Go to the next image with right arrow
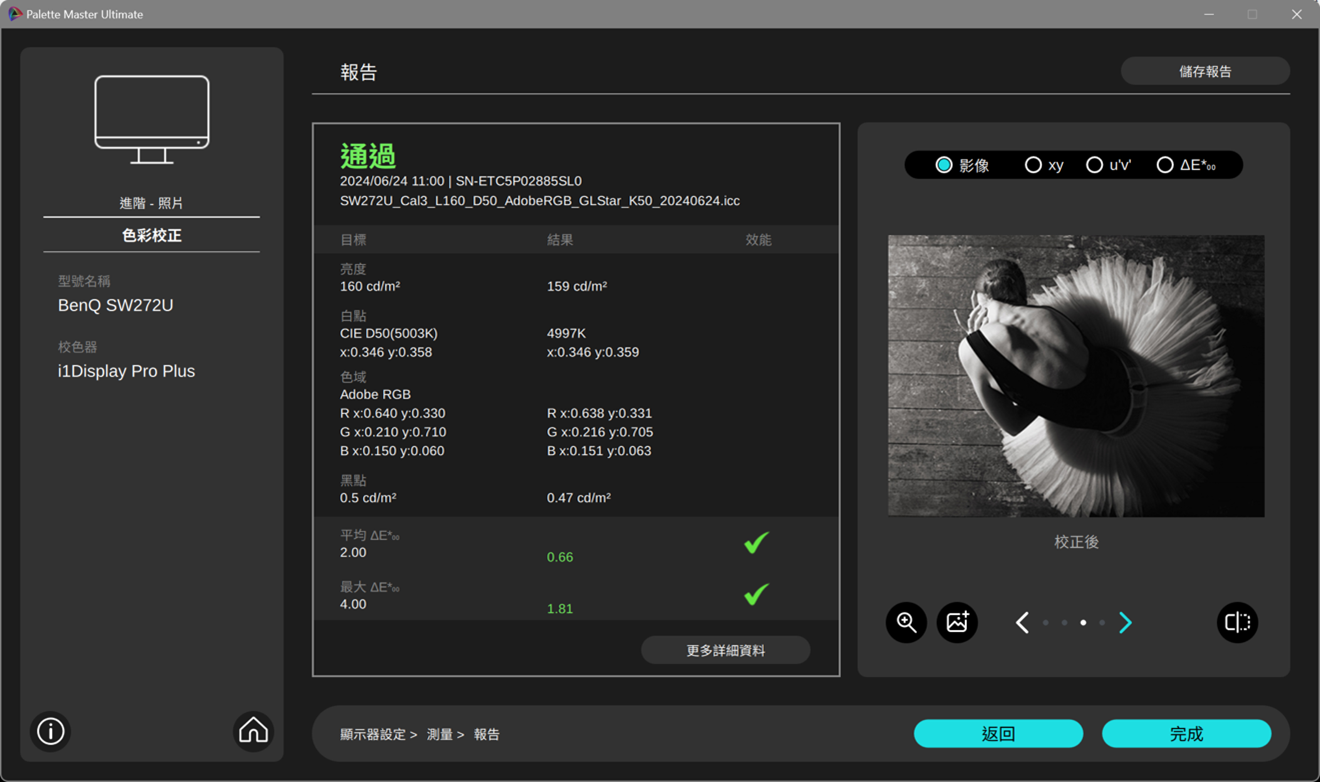The width and height of the screenshot is (1320, 782). (x=1125, y=623)
